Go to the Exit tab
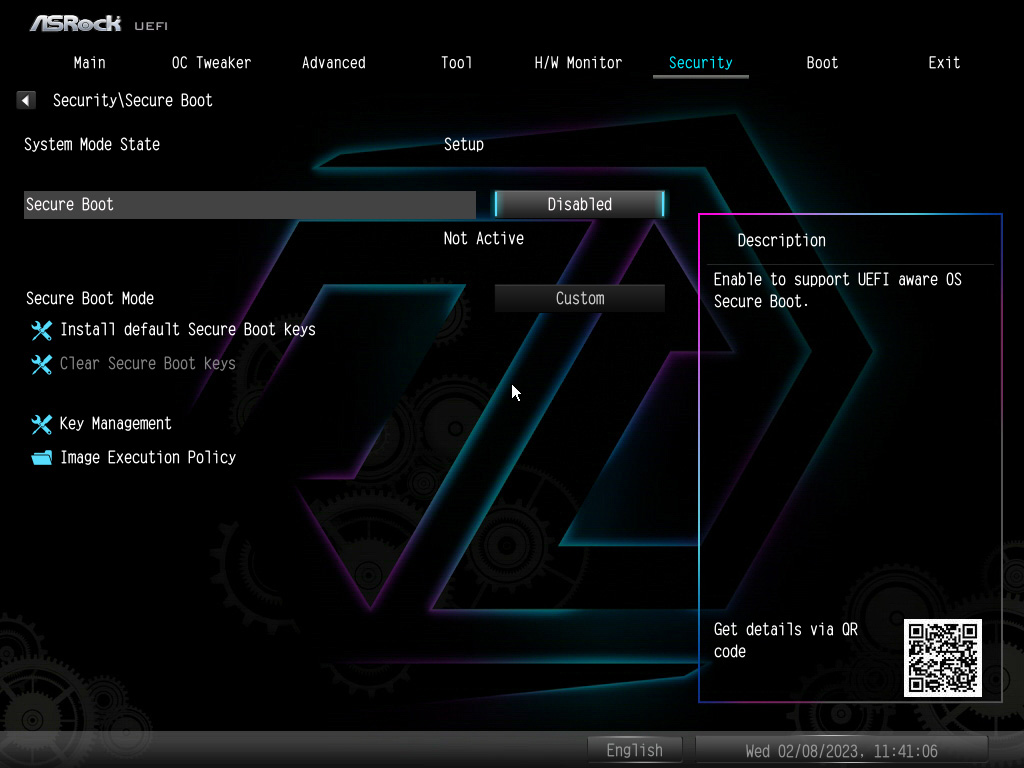Screen dimensions: 1024x768 pyautogui.click(x=944, y=63)
